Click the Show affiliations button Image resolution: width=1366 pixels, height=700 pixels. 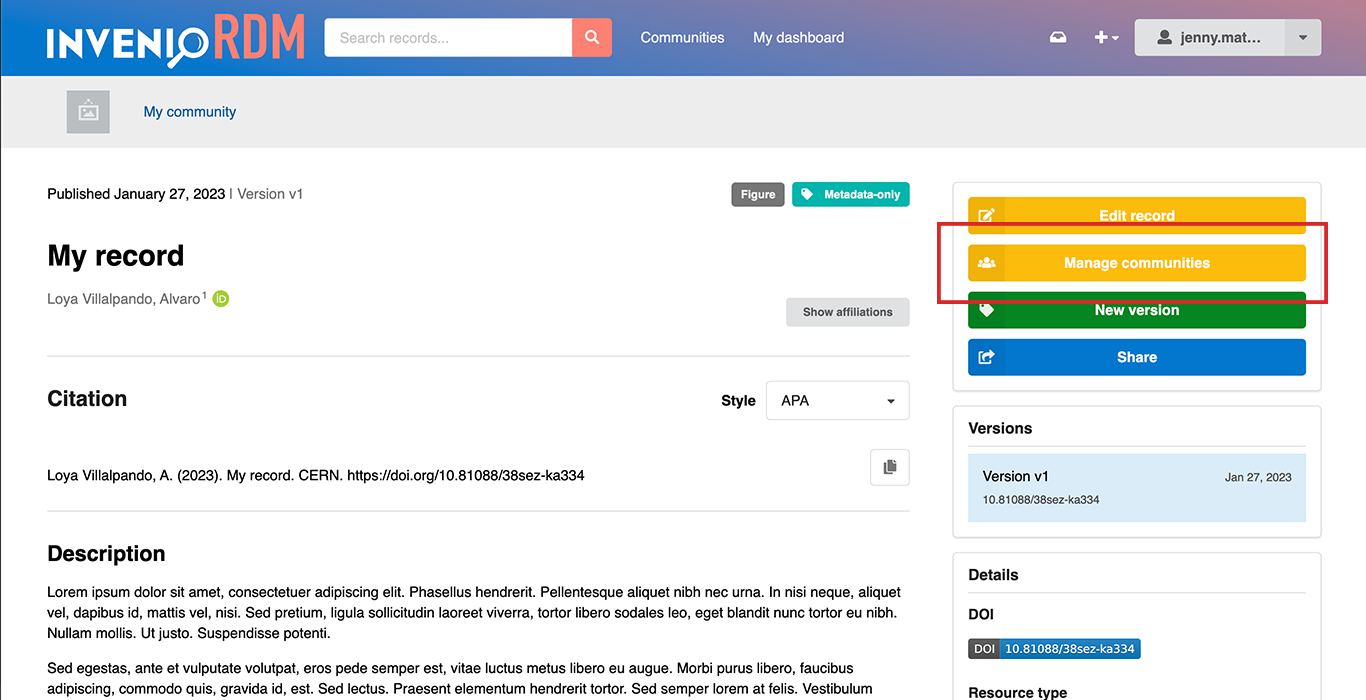[847, 311]
